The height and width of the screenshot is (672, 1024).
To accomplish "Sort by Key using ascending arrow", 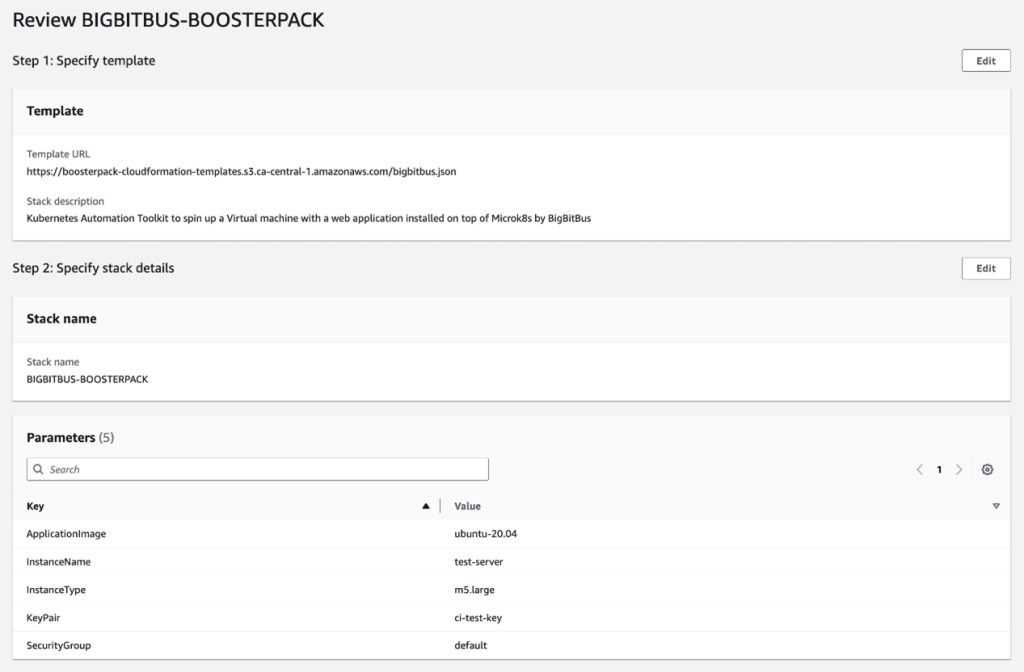I will tap(426, 506).
